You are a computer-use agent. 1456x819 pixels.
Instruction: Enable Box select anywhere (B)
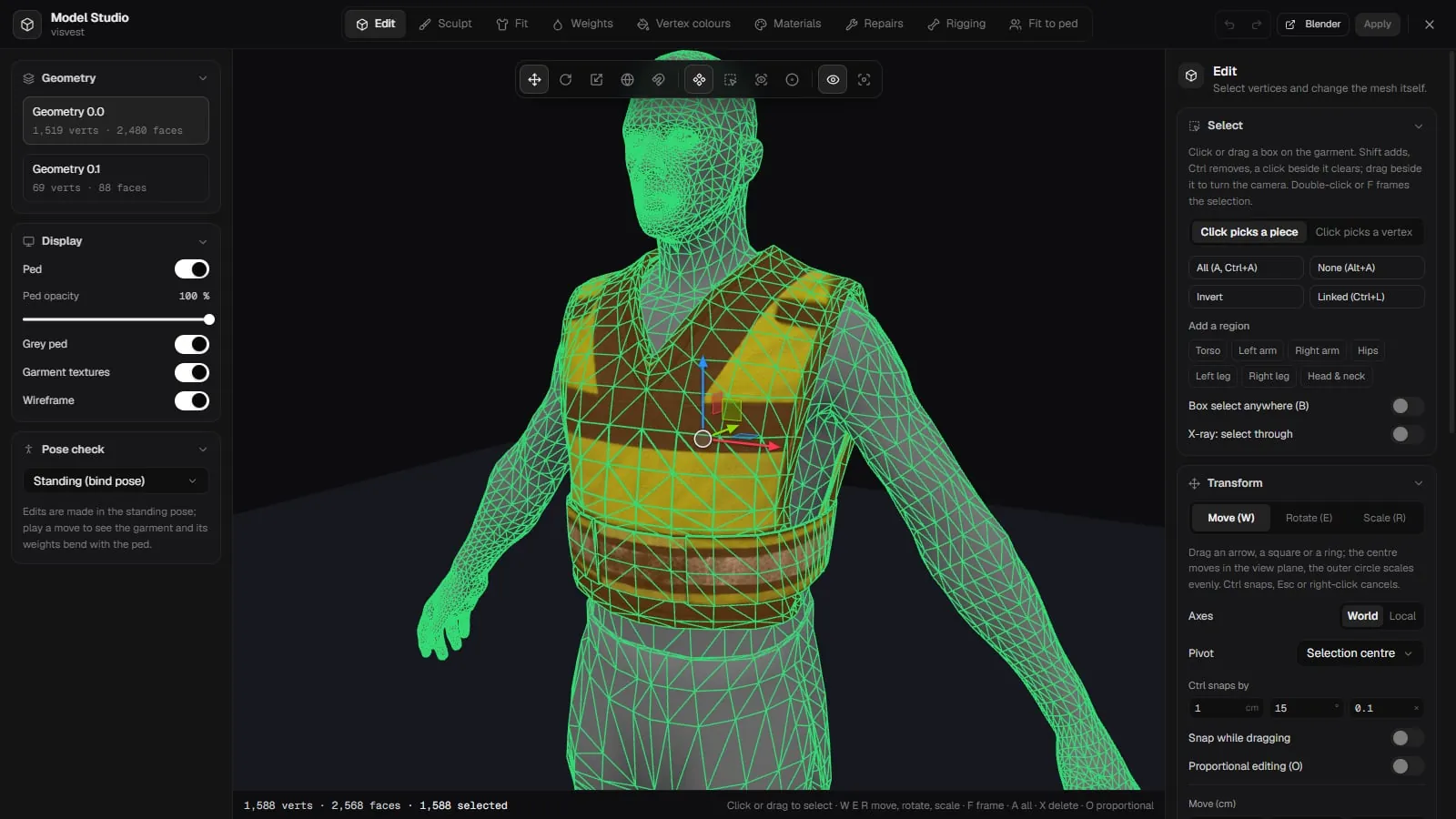click(1408, 406)
